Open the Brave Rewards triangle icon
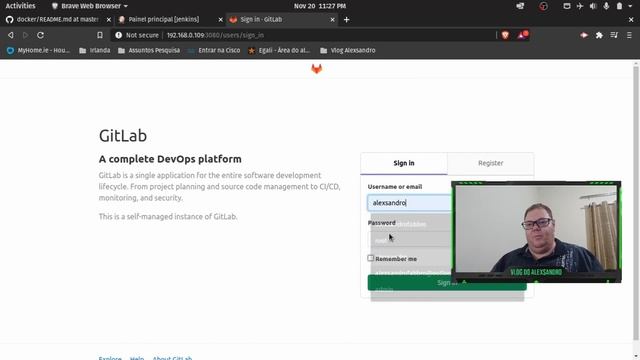 click(x=522, y=35)
